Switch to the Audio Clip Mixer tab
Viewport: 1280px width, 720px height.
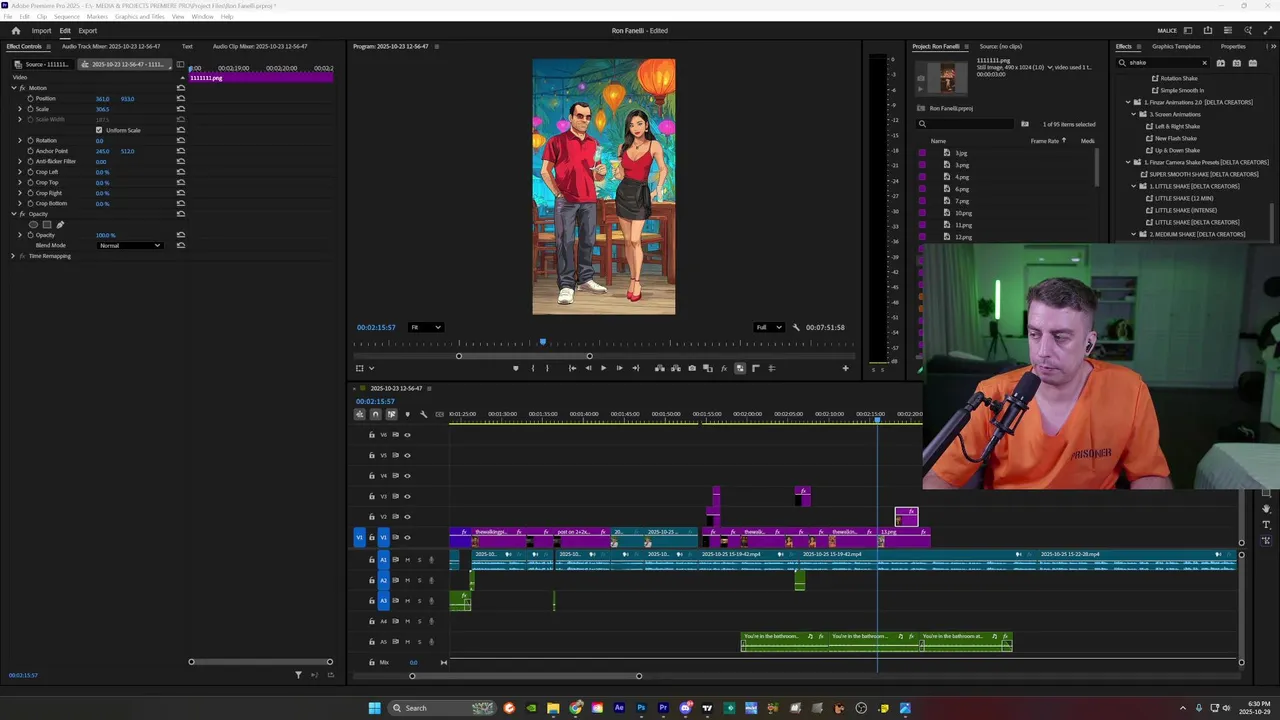pos(260,46)
